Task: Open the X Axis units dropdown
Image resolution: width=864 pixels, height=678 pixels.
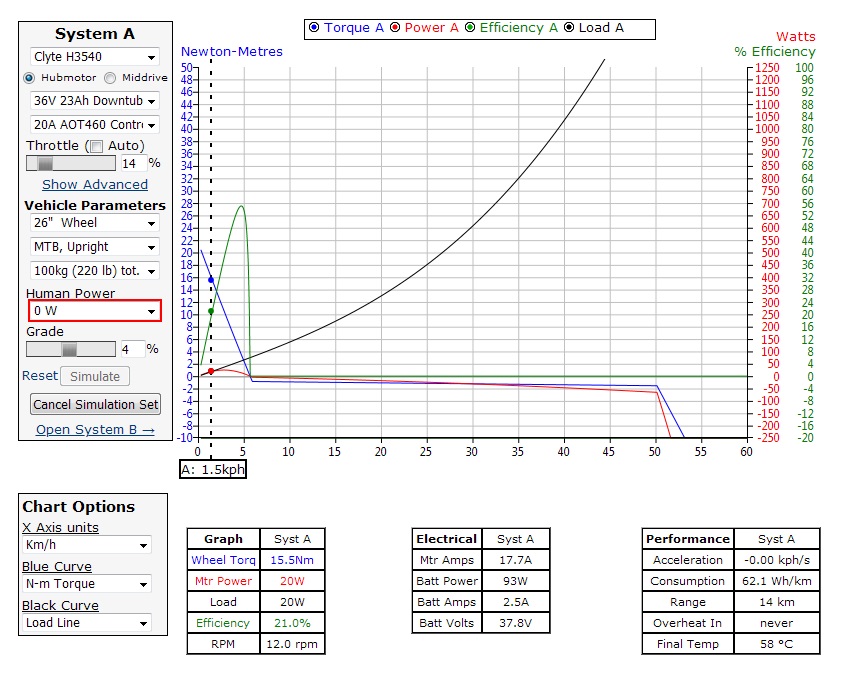Action: (87, 546)
